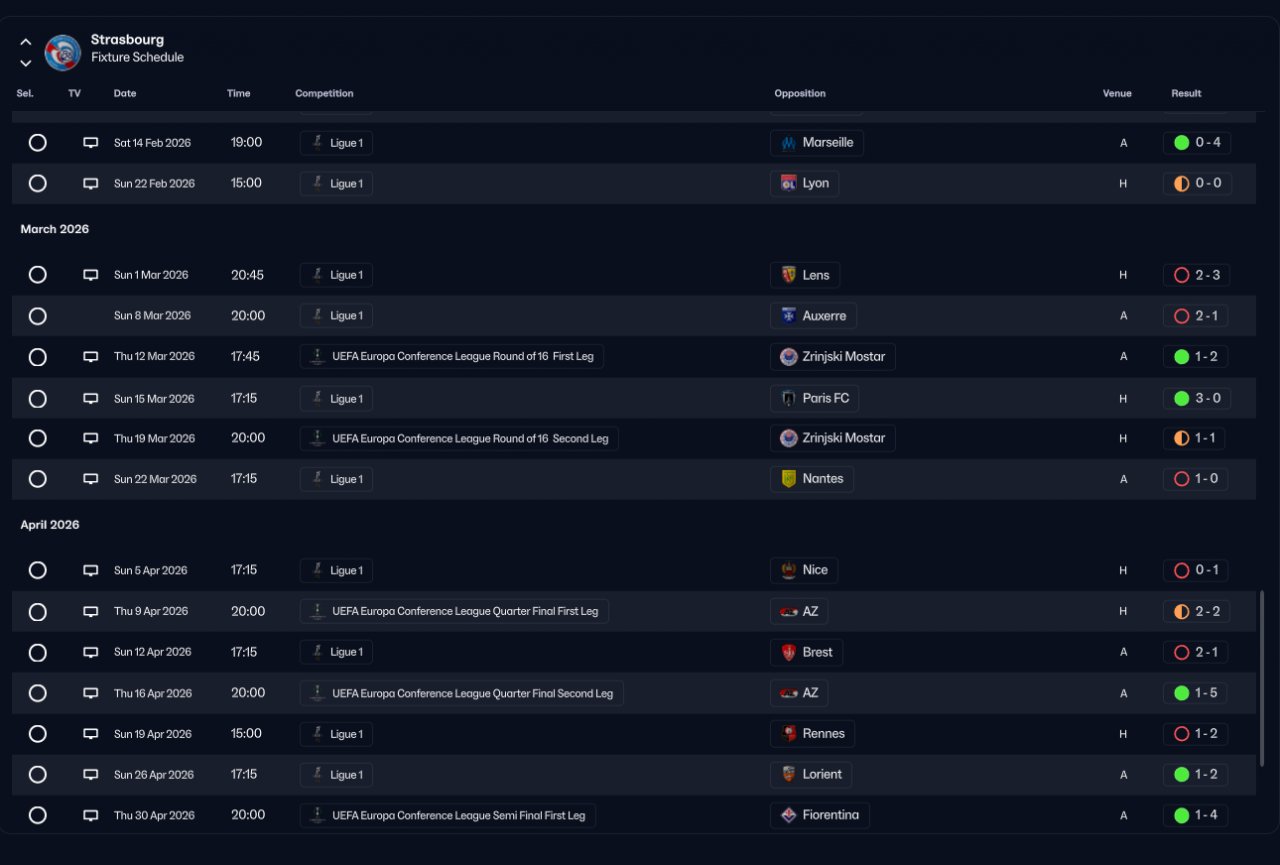The width and height of the screenshot is (1280, 865).
Task: Click the March 2026 month heading
Action: [x=55, y=229]
